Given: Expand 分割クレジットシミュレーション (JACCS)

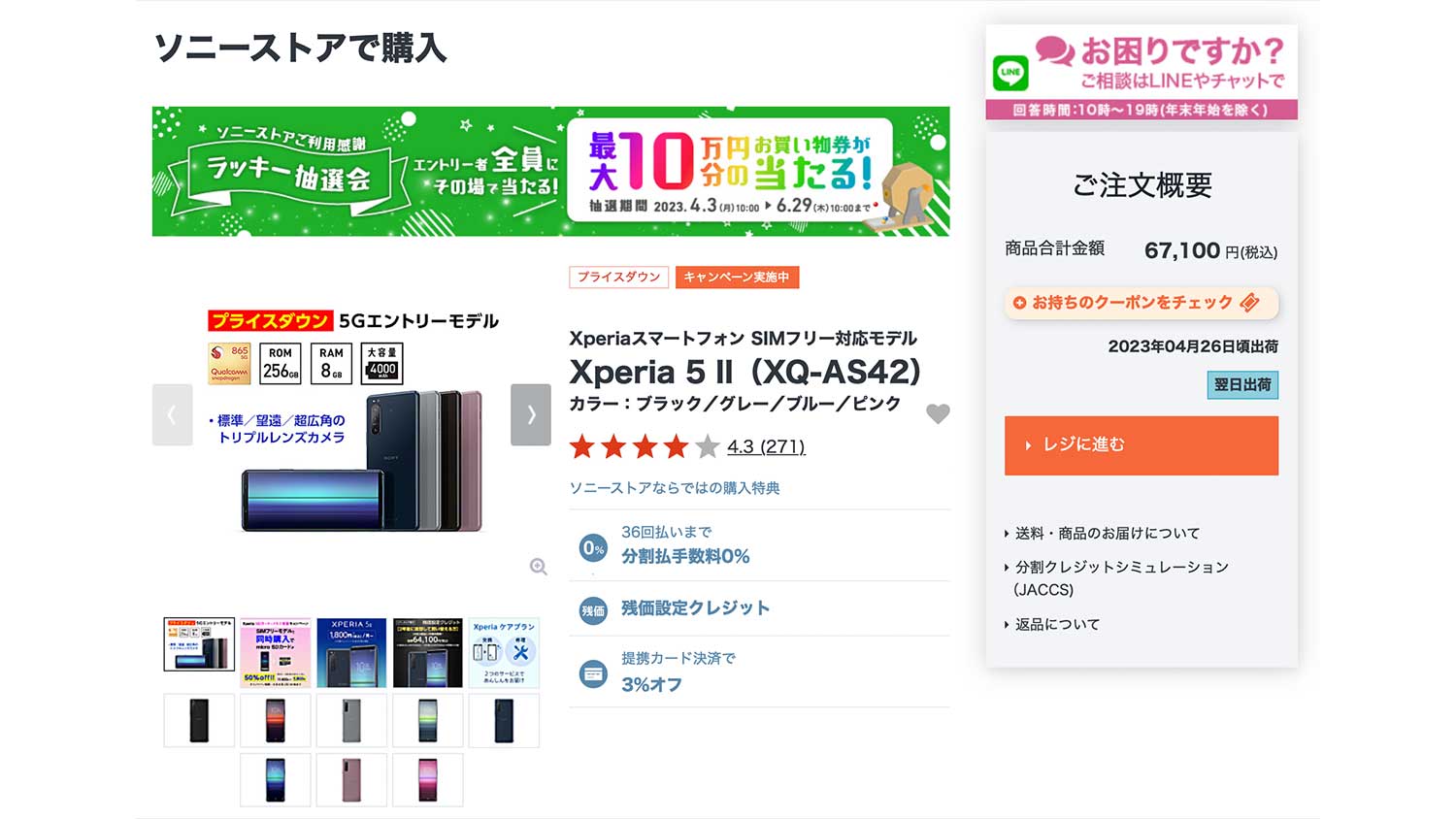Looking at the screenshot, I should tap(1121, 577).
